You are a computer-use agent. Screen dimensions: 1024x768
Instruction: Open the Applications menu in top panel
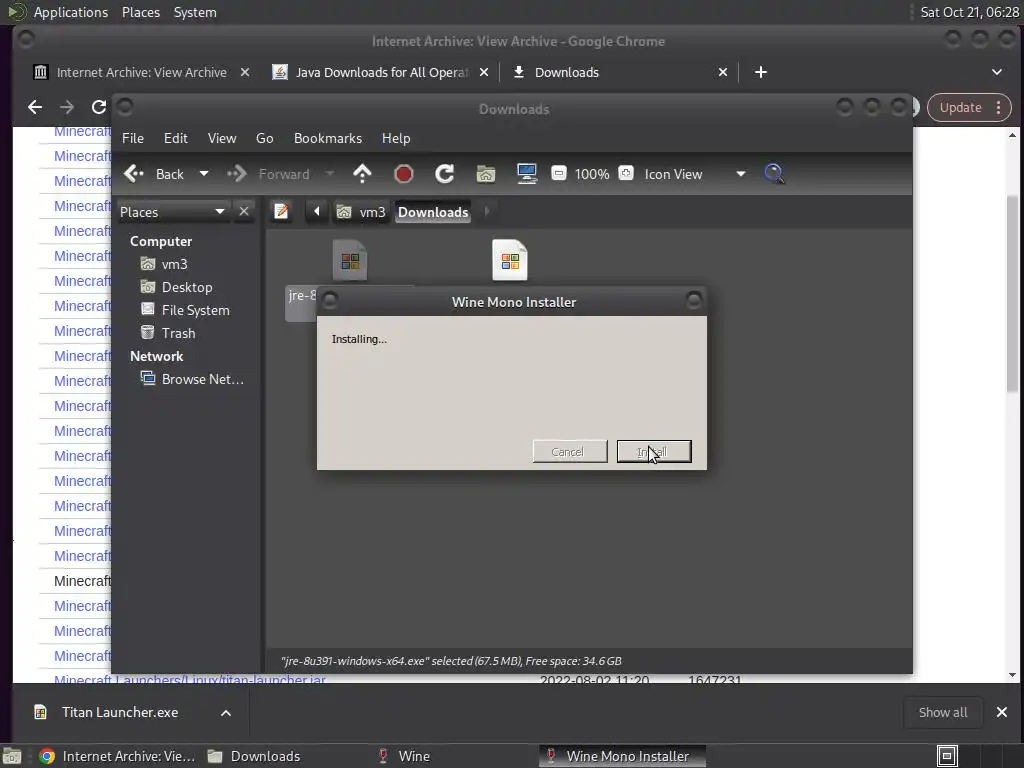(x=71, y=12)
